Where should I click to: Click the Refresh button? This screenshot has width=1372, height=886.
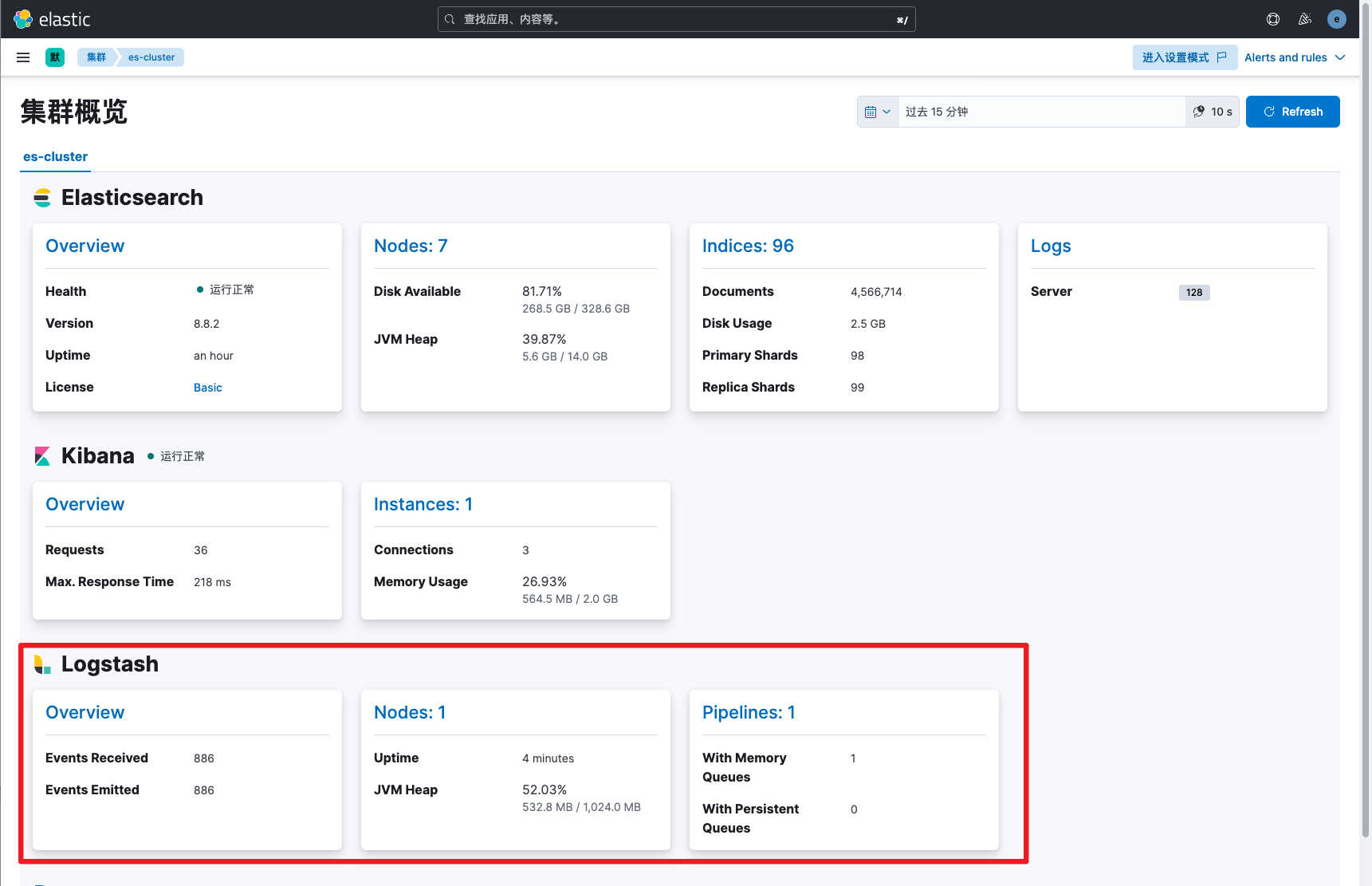[x=1293, y=112]
